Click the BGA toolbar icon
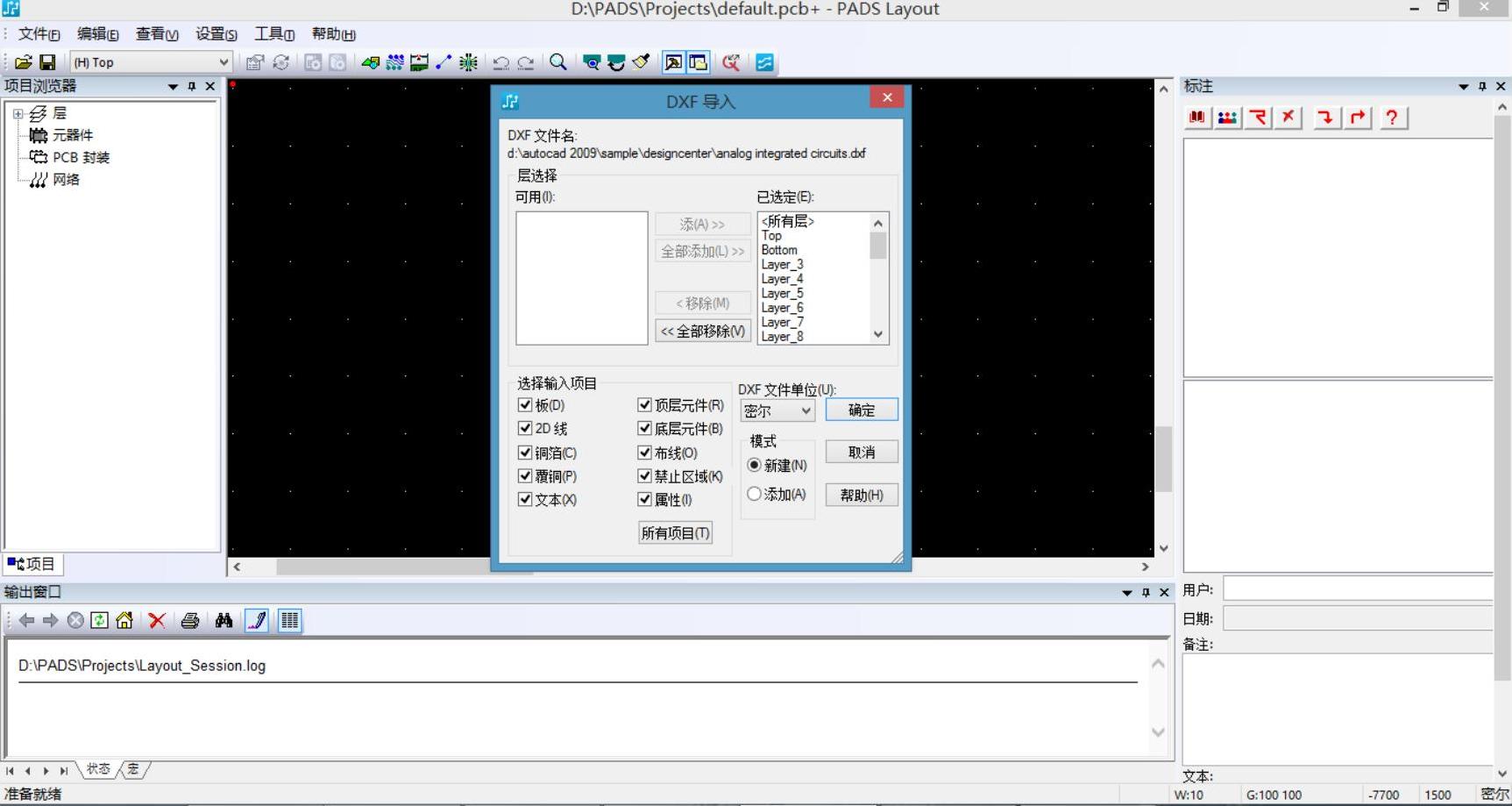This screenshot has height=806, width=1512. click(x=469, y=62)
